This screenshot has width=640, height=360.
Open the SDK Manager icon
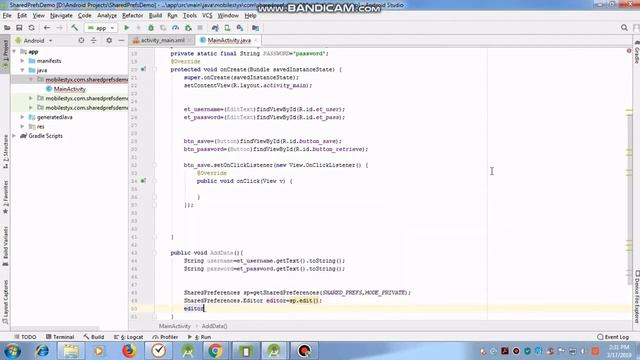[240, 28]
